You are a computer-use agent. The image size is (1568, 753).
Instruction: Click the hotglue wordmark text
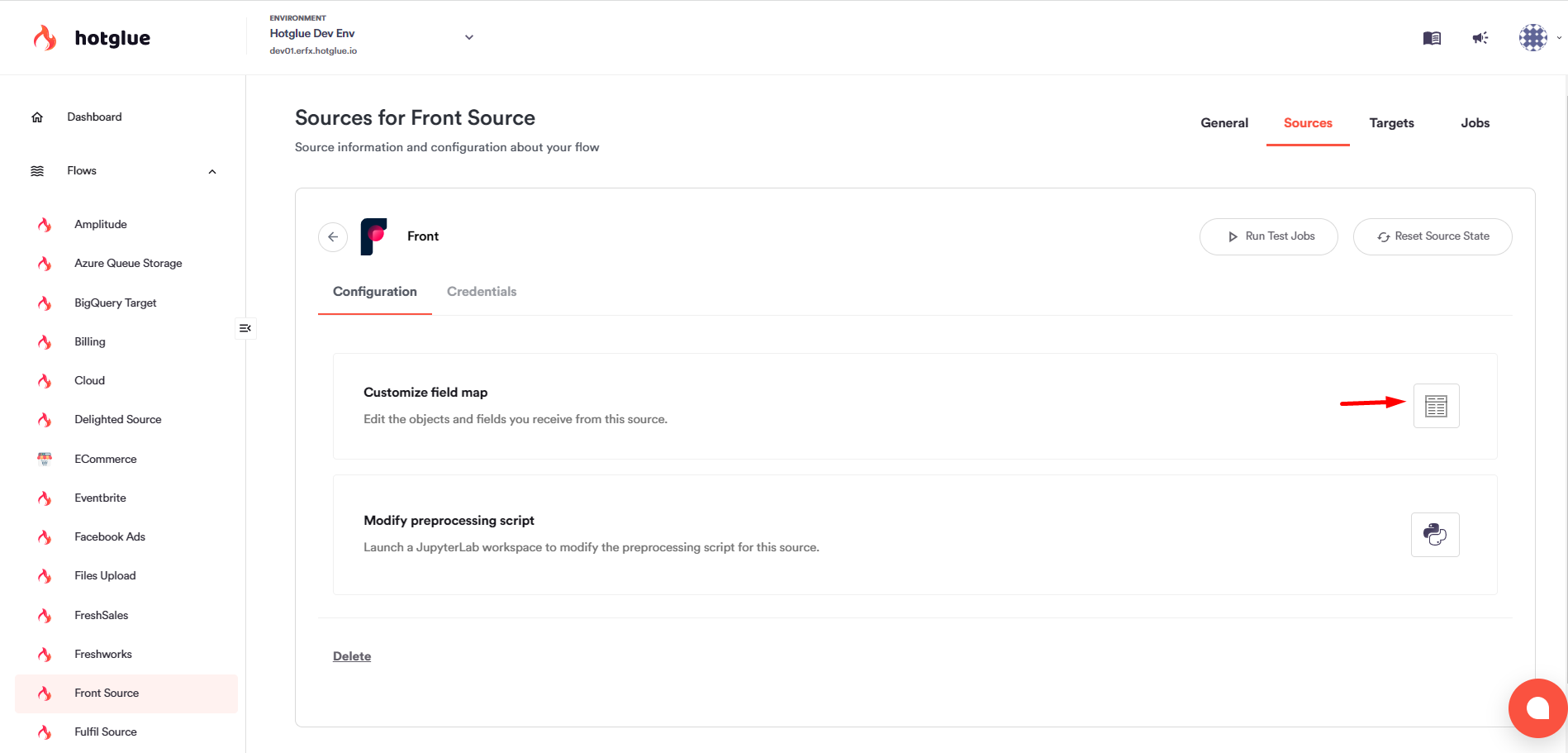point(112,38)
